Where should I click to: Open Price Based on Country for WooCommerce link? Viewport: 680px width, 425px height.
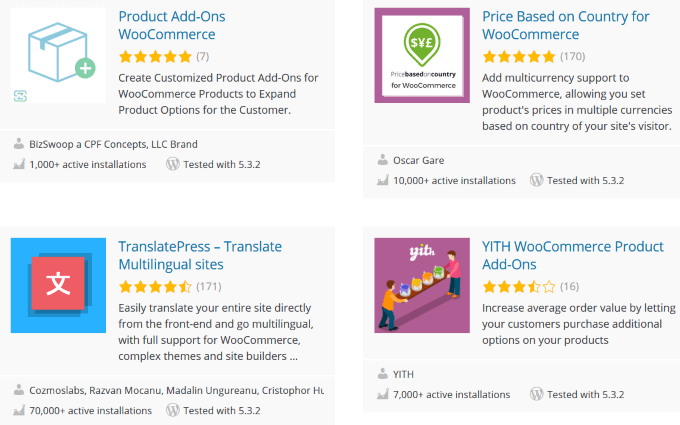click(565, 25)
